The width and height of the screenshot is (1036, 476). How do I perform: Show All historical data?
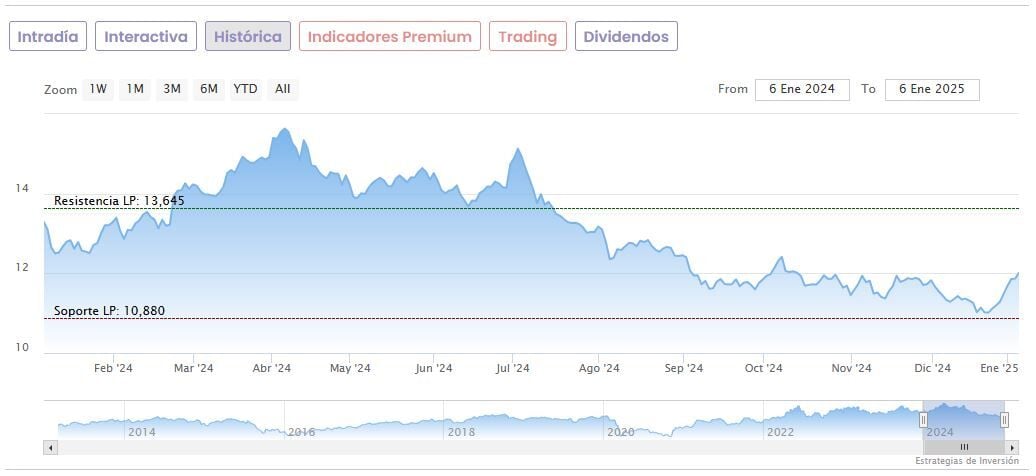click(x=283, y=89)
